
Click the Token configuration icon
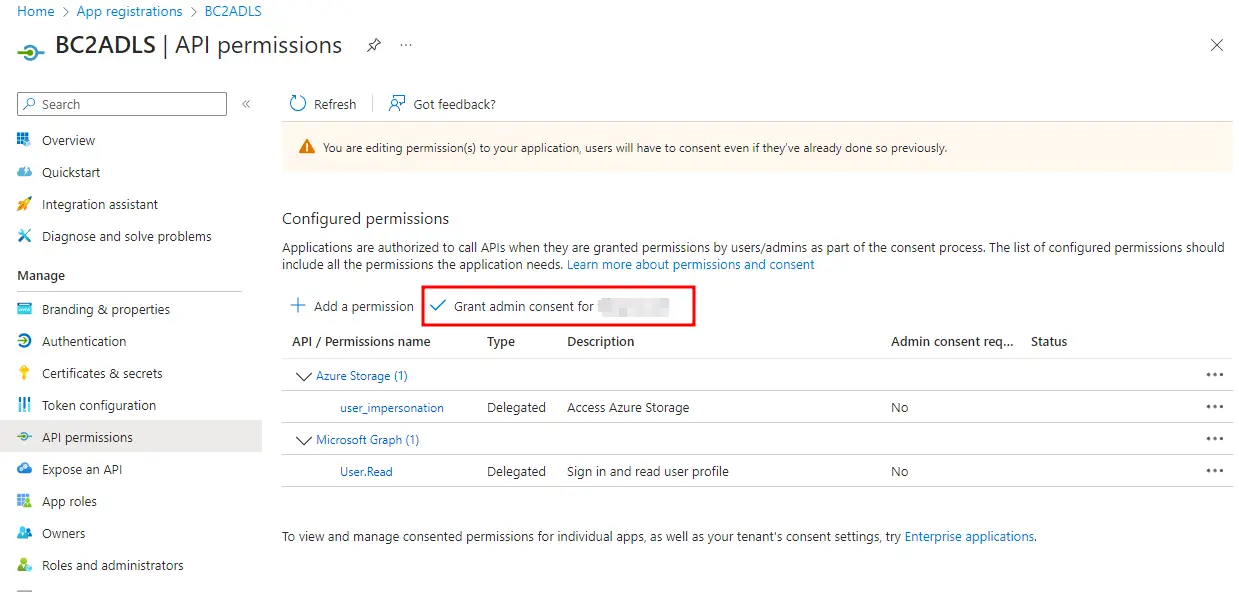coord(24,405)
